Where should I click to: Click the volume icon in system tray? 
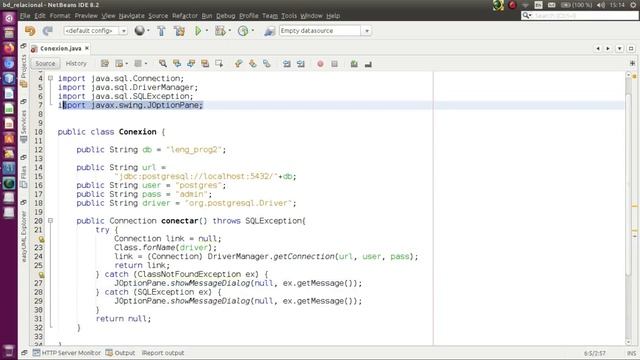[601, 5]
